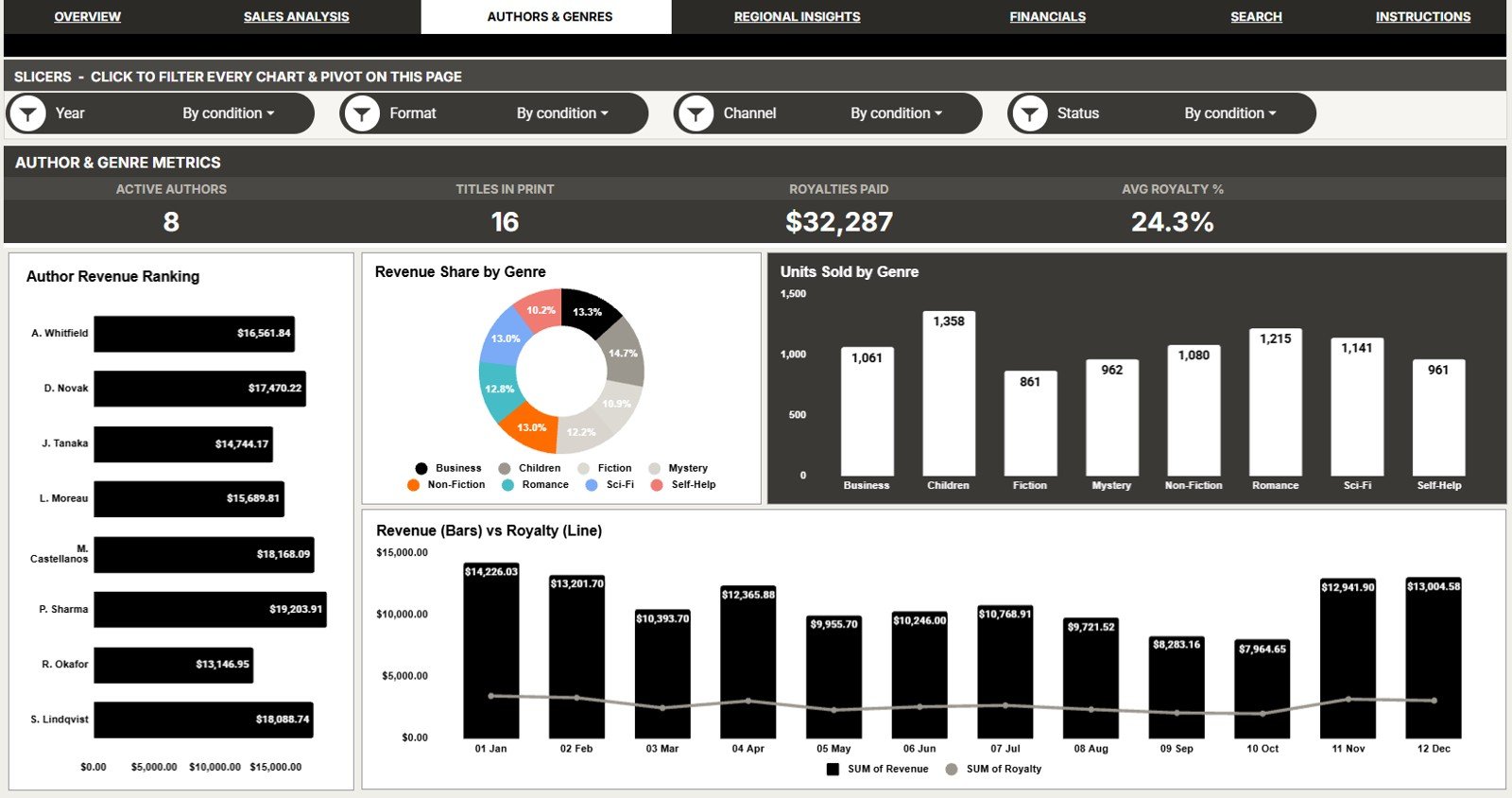Expand the Format By condition dropdown

(562, 113)
